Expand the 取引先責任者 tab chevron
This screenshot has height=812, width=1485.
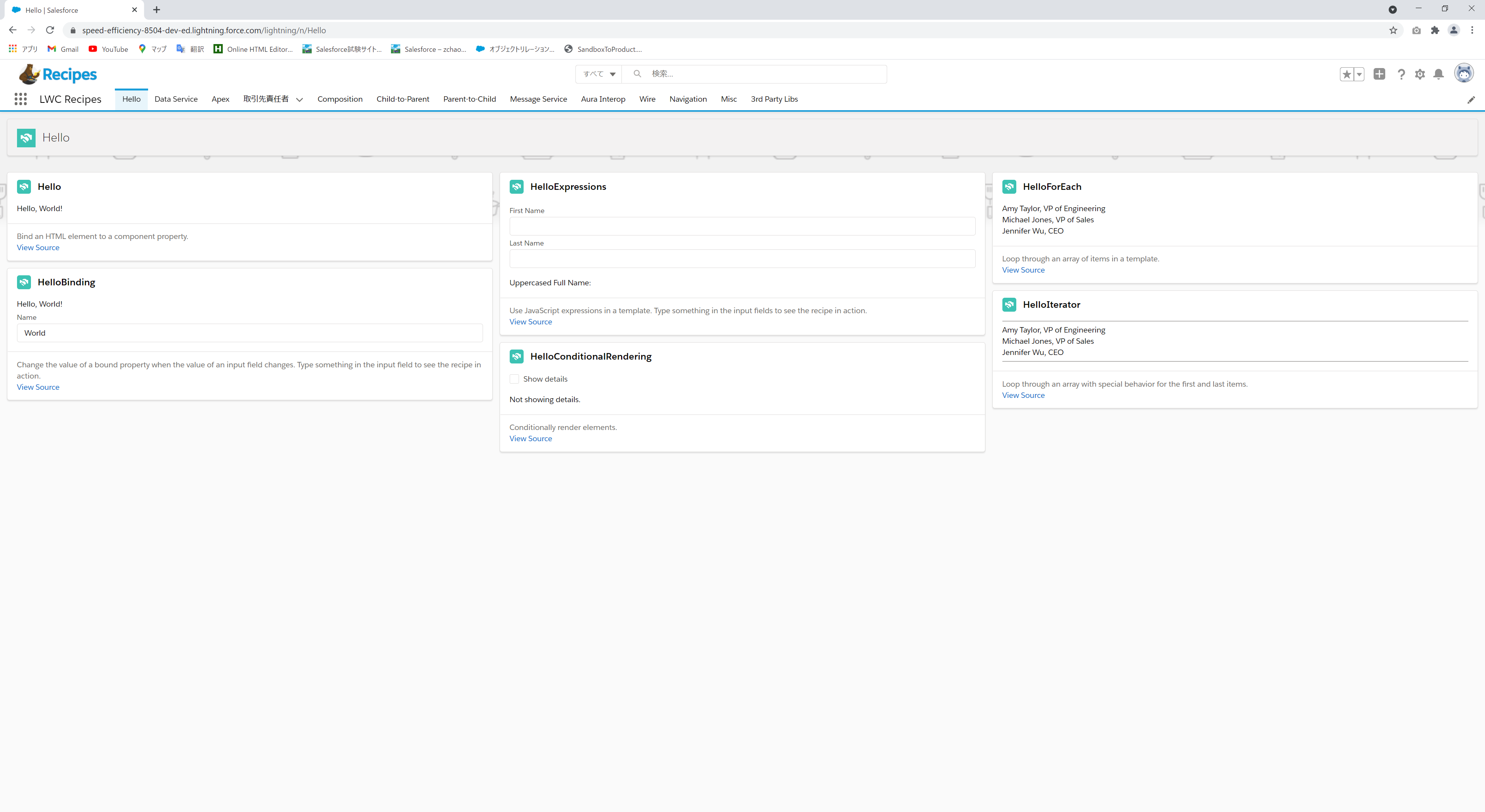point(299,99)
